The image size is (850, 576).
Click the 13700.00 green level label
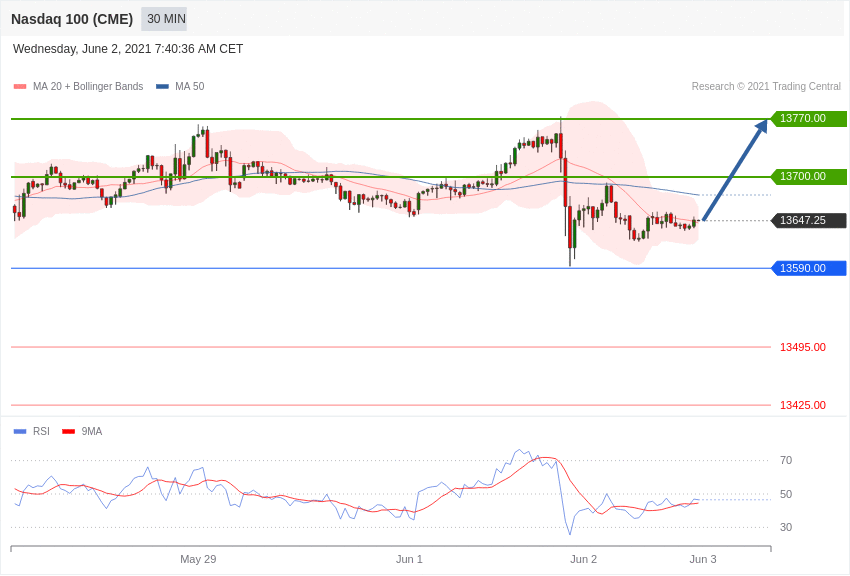tap(808, 176)
